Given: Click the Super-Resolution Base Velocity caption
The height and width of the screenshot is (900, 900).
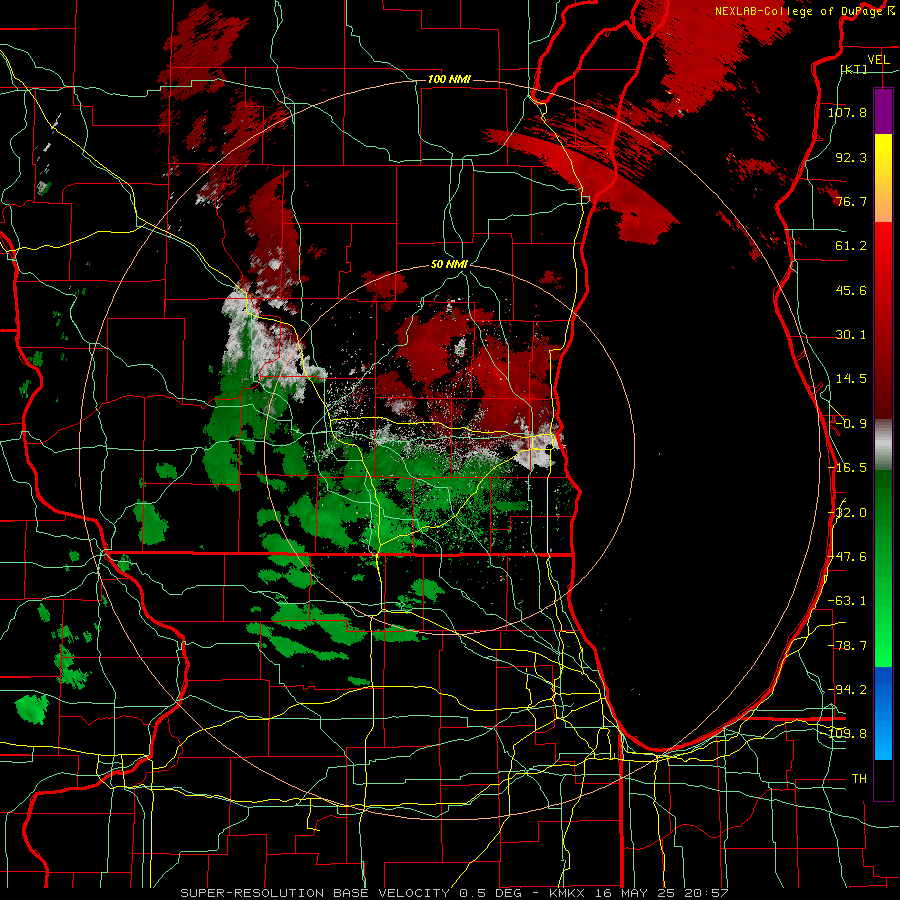Looking at the screenshot, I should (454, 893).
